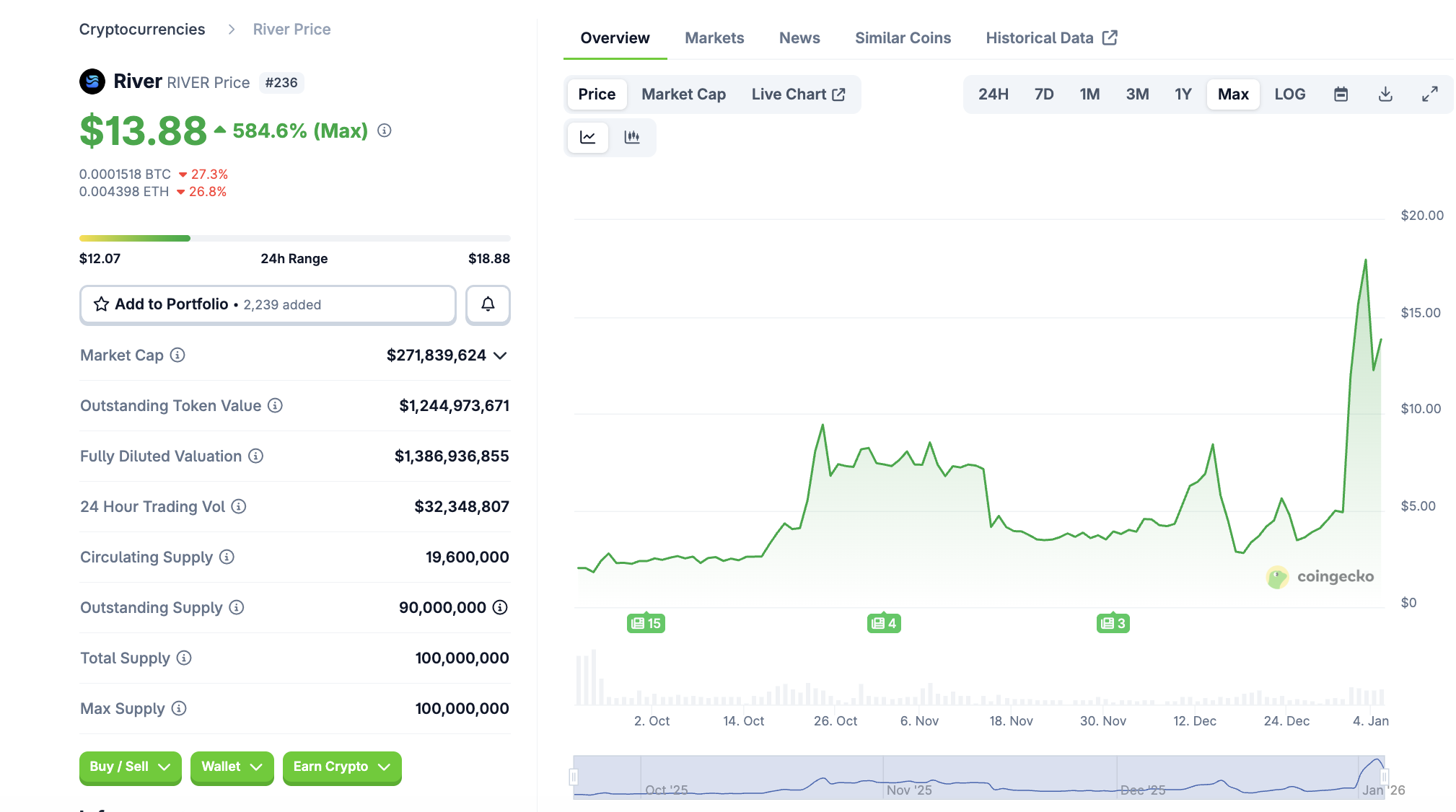
Task: Toggle LOG scale on chart
Action: click(1289, 94)
